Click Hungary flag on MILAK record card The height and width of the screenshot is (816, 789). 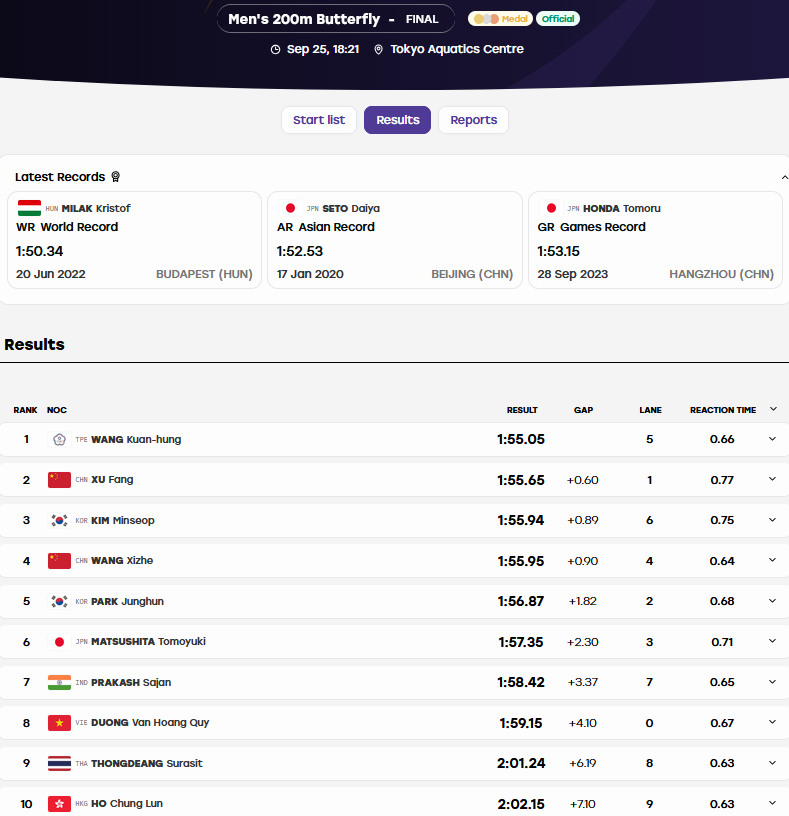29,208
